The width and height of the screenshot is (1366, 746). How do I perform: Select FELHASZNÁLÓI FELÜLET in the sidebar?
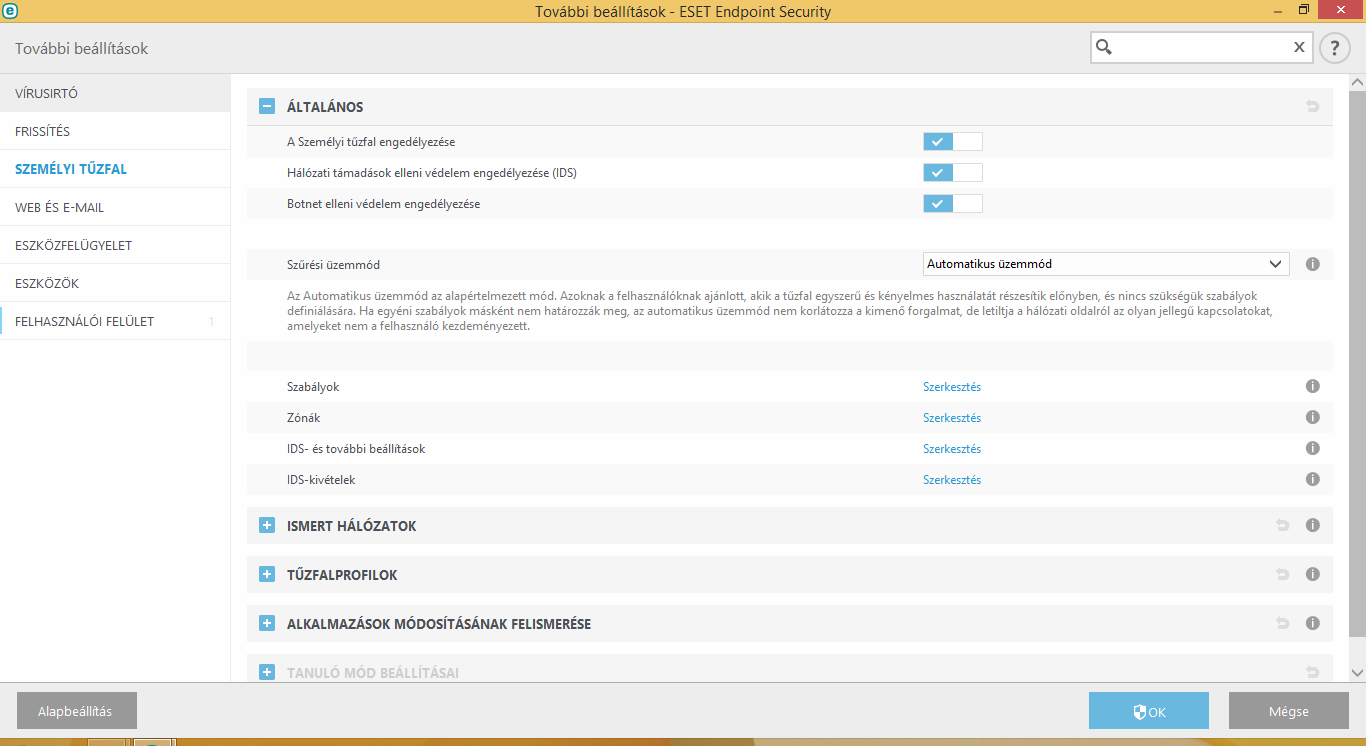pos(115,321)
